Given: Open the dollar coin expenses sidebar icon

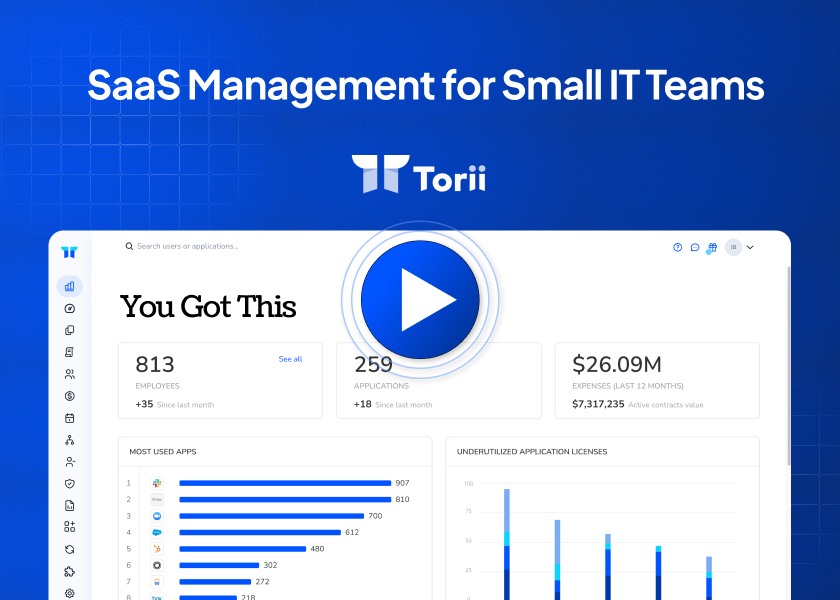Looking at the screenshot, I should point(70,396).
